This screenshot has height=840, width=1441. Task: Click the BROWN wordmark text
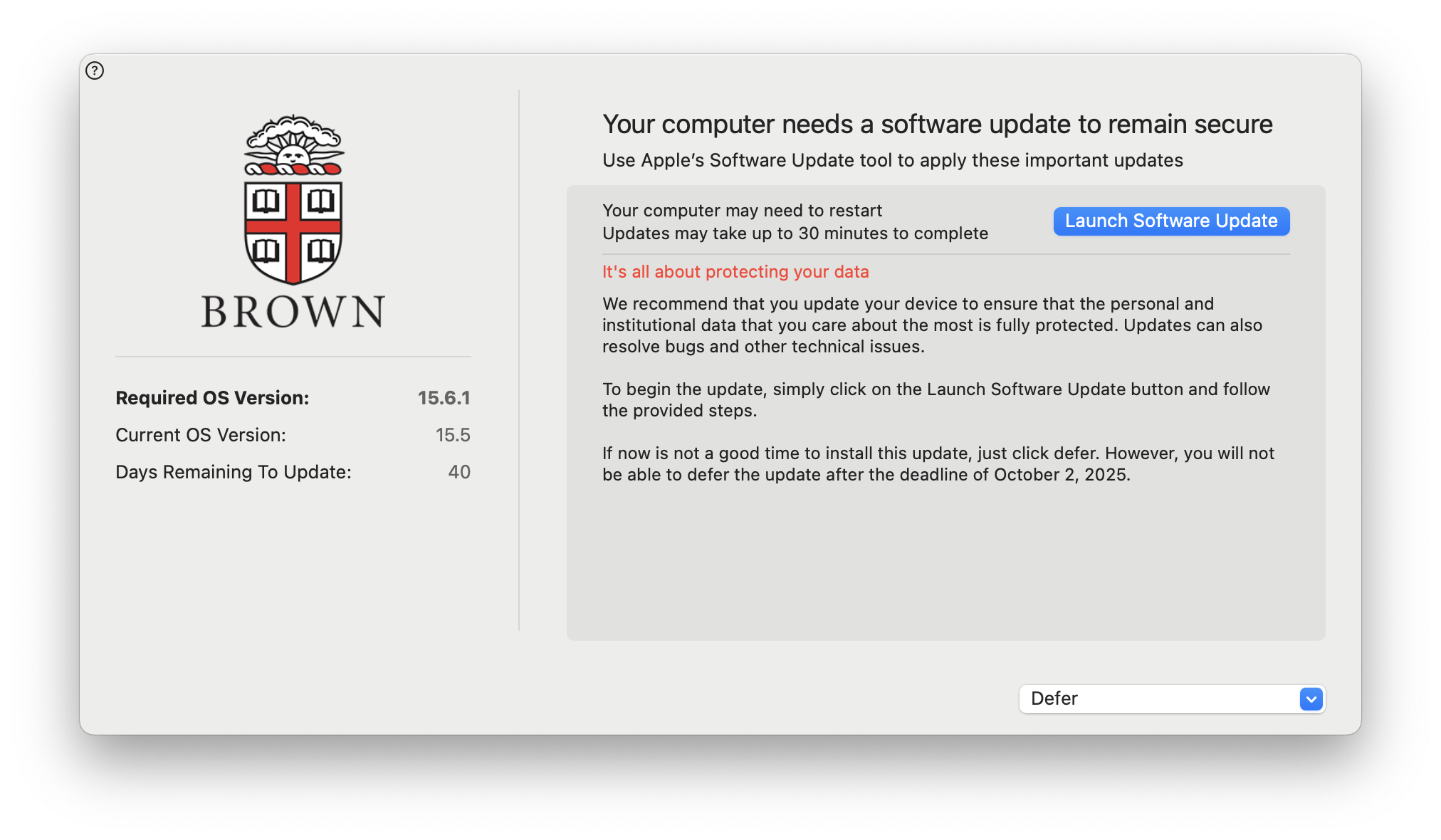(x=293, y=312)
